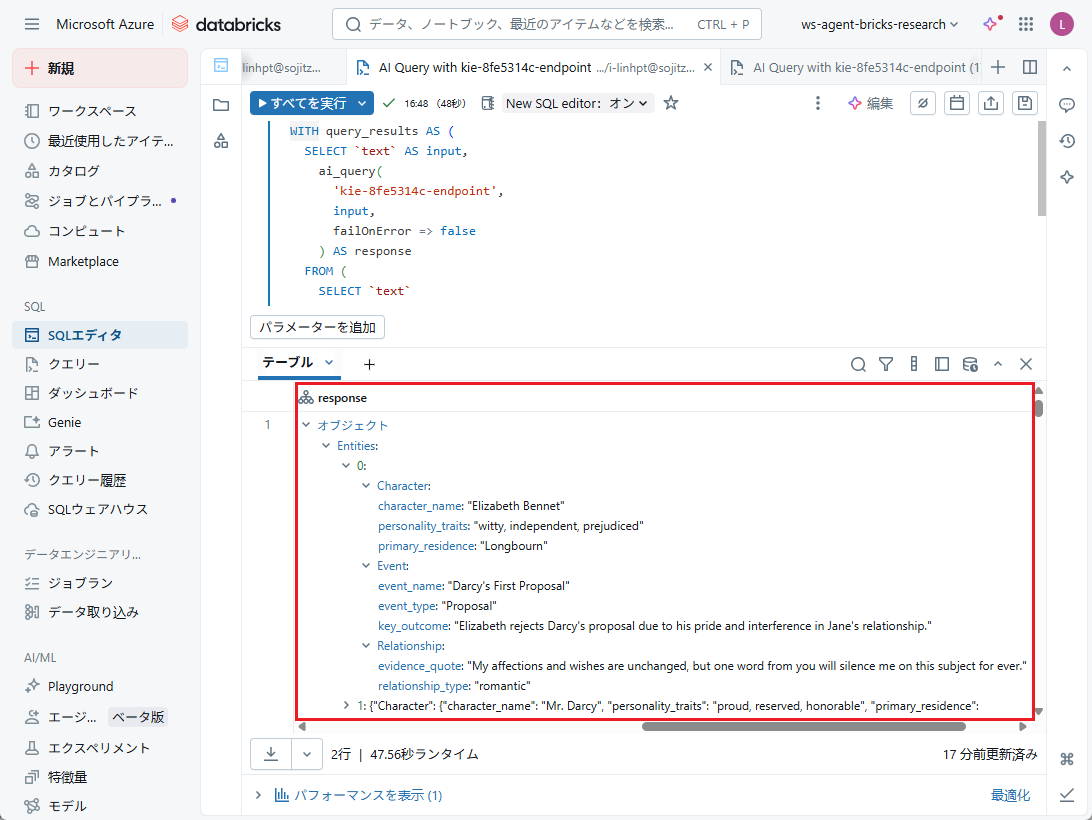The image size is (1092, 820).
Task: Collapse the Character node in response
Action: (x=366, y=486)
